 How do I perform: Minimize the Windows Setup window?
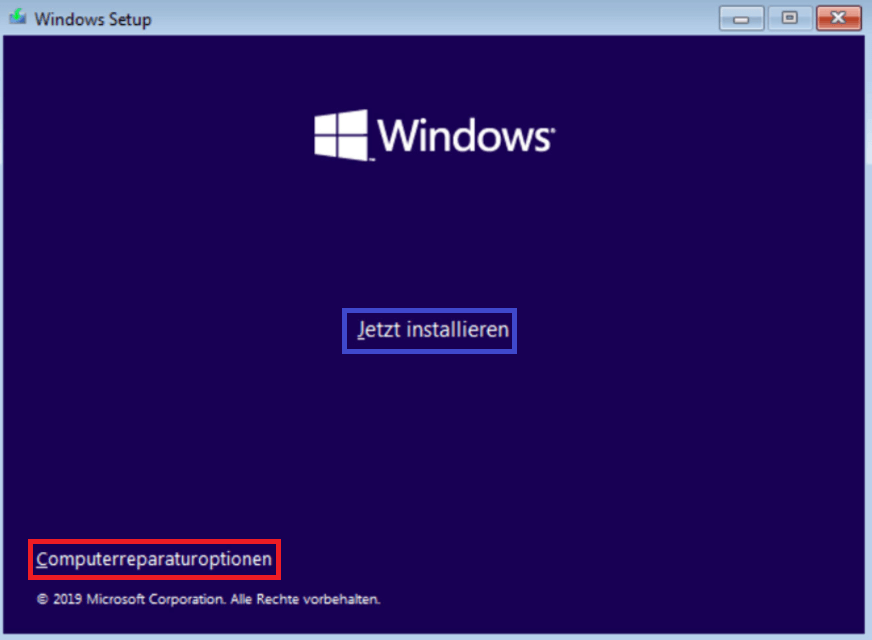pyautogui.click(x=741, y=18)
